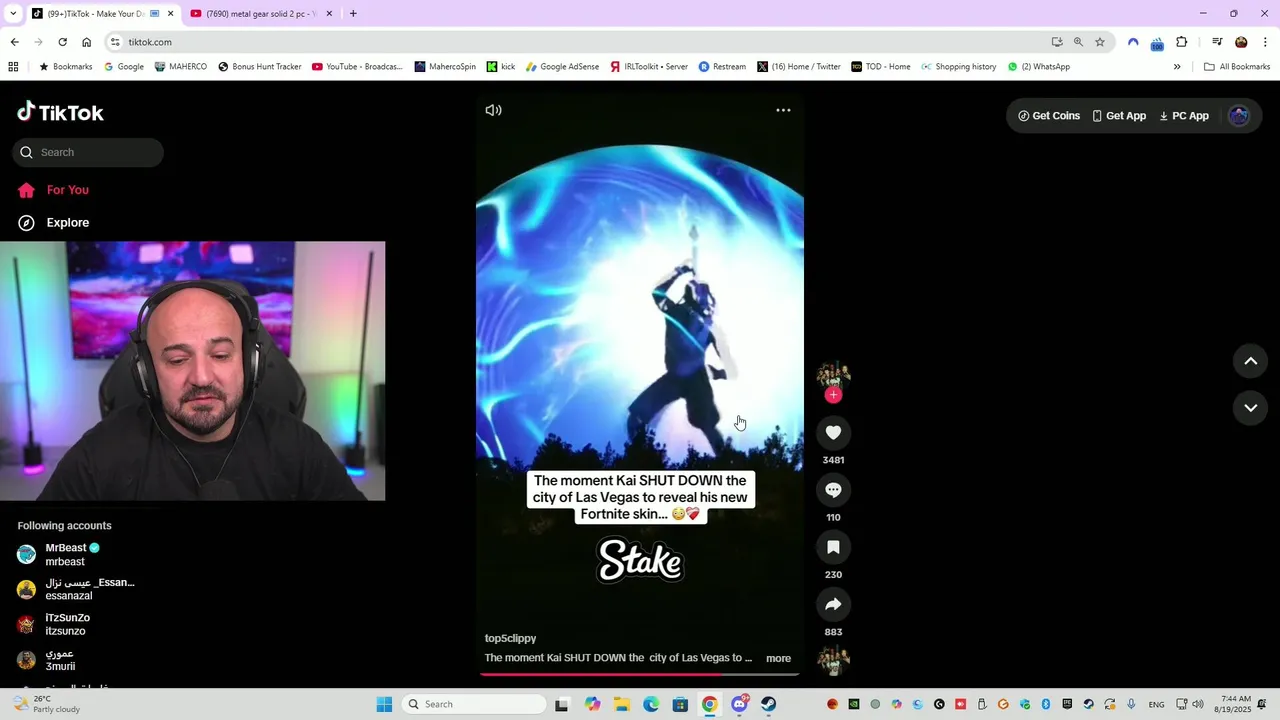The image size is (1280, 720).
Task: Mute the TikTok video sound
Action: pos(493,110)
